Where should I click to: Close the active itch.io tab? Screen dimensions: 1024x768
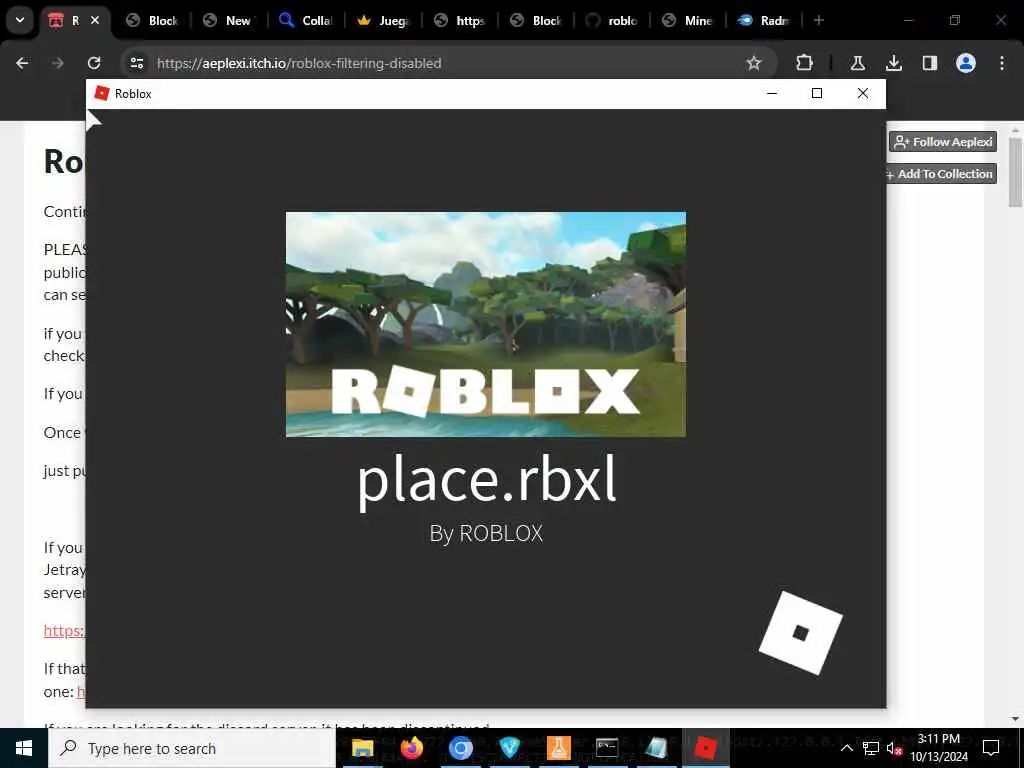[95, 20]
